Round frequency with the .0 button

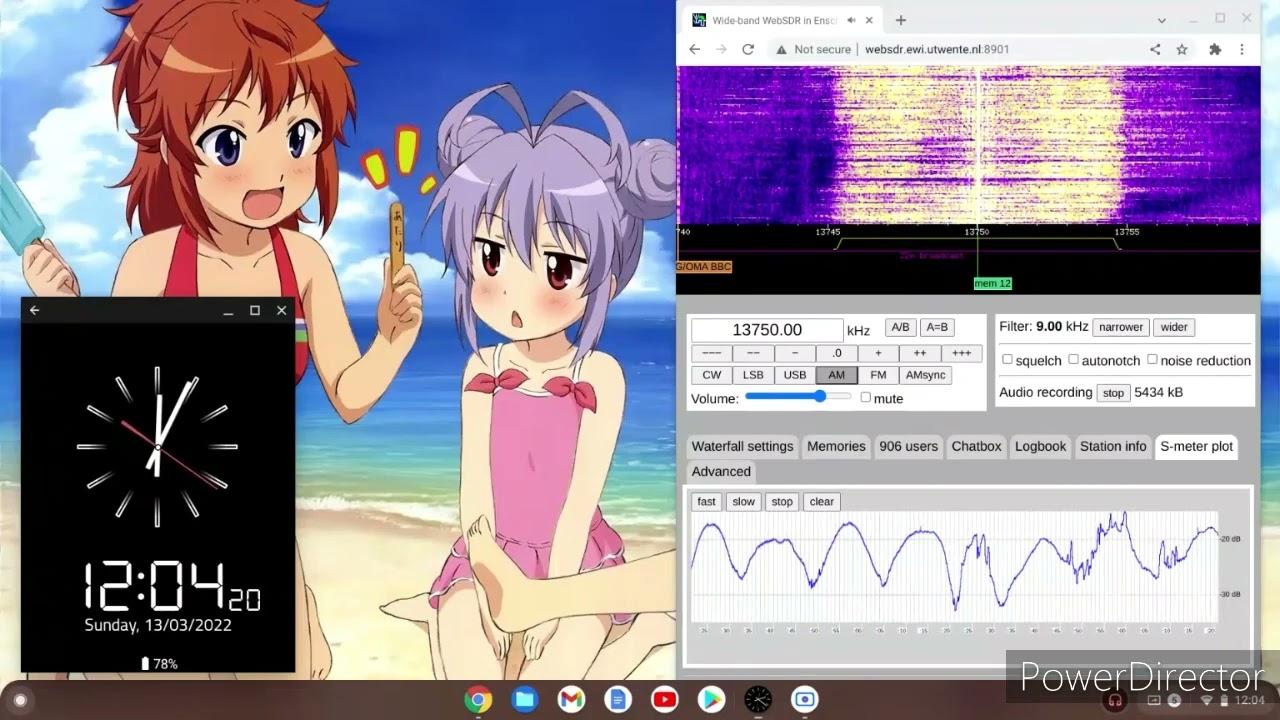pos(836,353)
